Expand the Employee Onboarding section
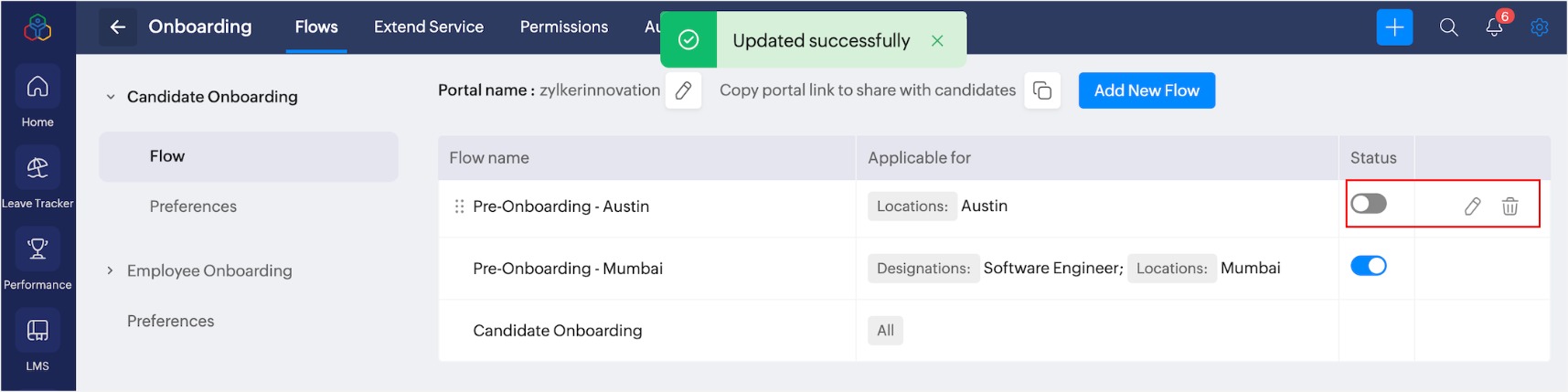The height and width of the screenshot is (392, 1568). tap(111, 270)
